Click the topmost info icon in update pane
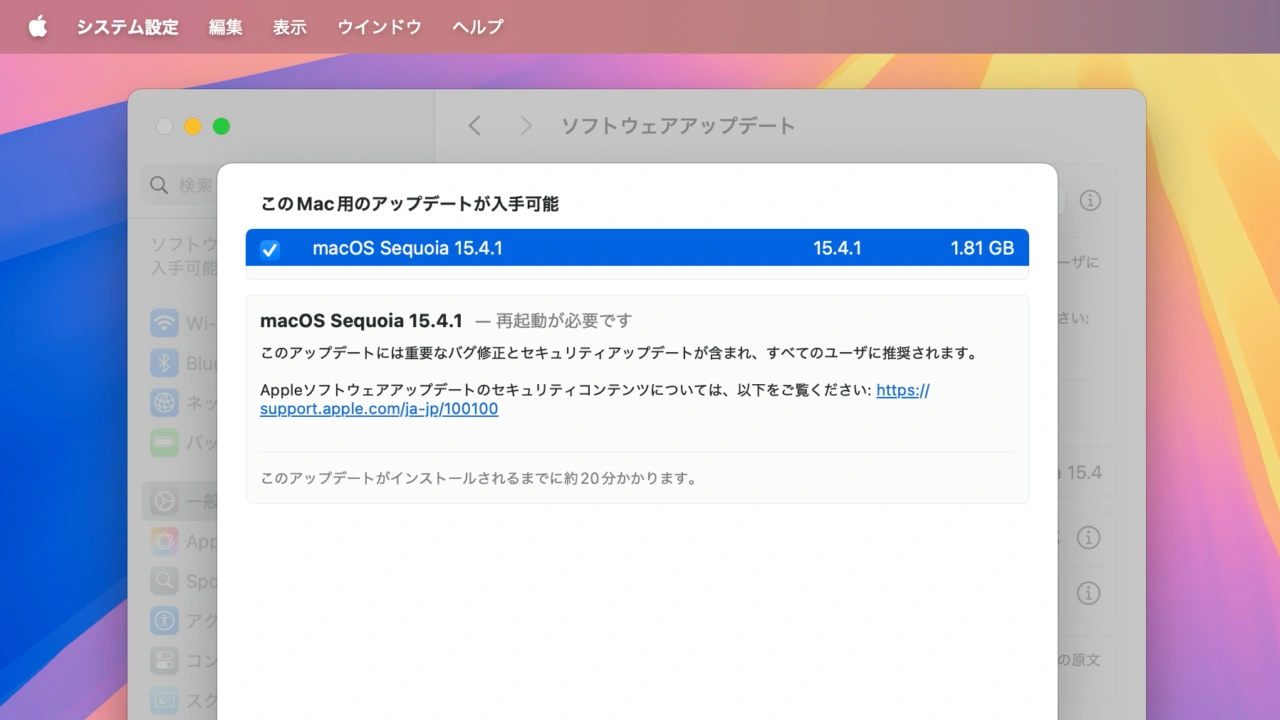Screen dimensions: 1280x720 (1090, 200)
